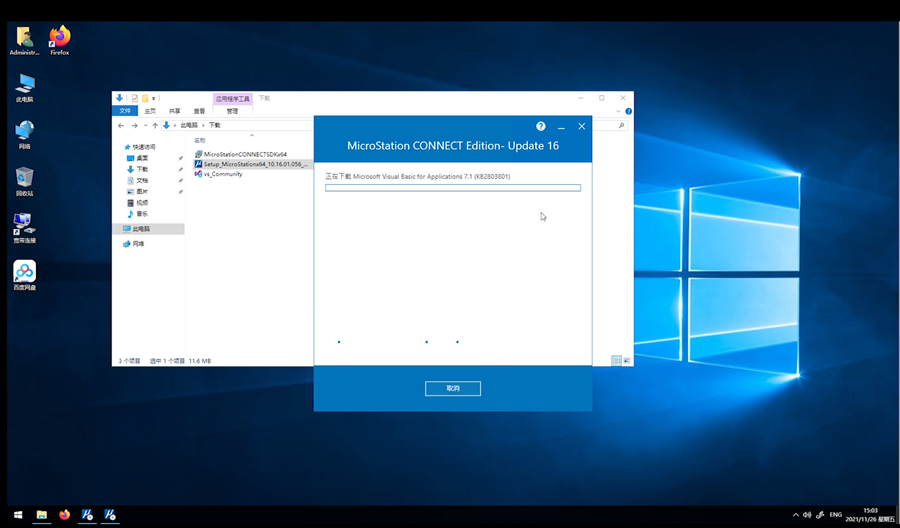Click 此电脑 in the address bar breadcrumb

click(189, 125)
